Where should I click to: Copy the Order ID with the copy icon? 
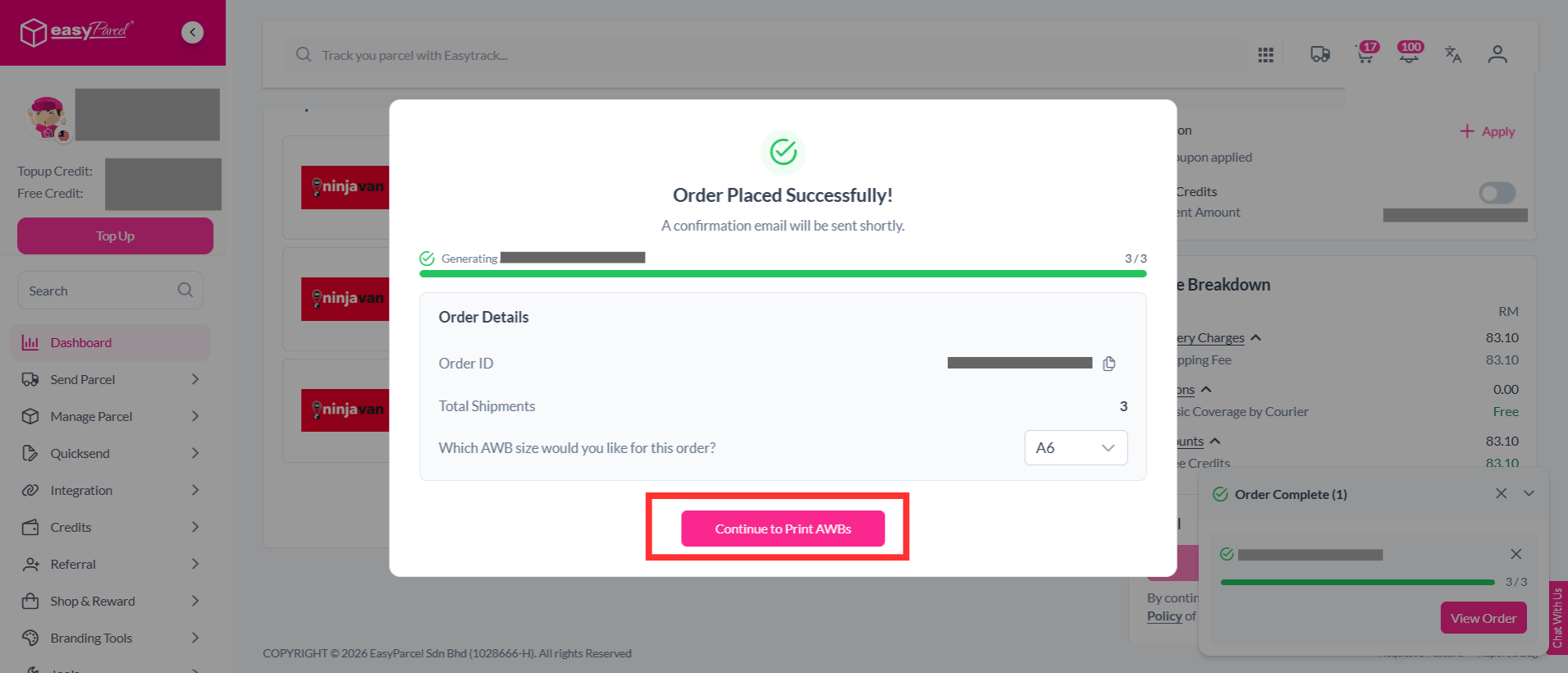point(1109,364)
